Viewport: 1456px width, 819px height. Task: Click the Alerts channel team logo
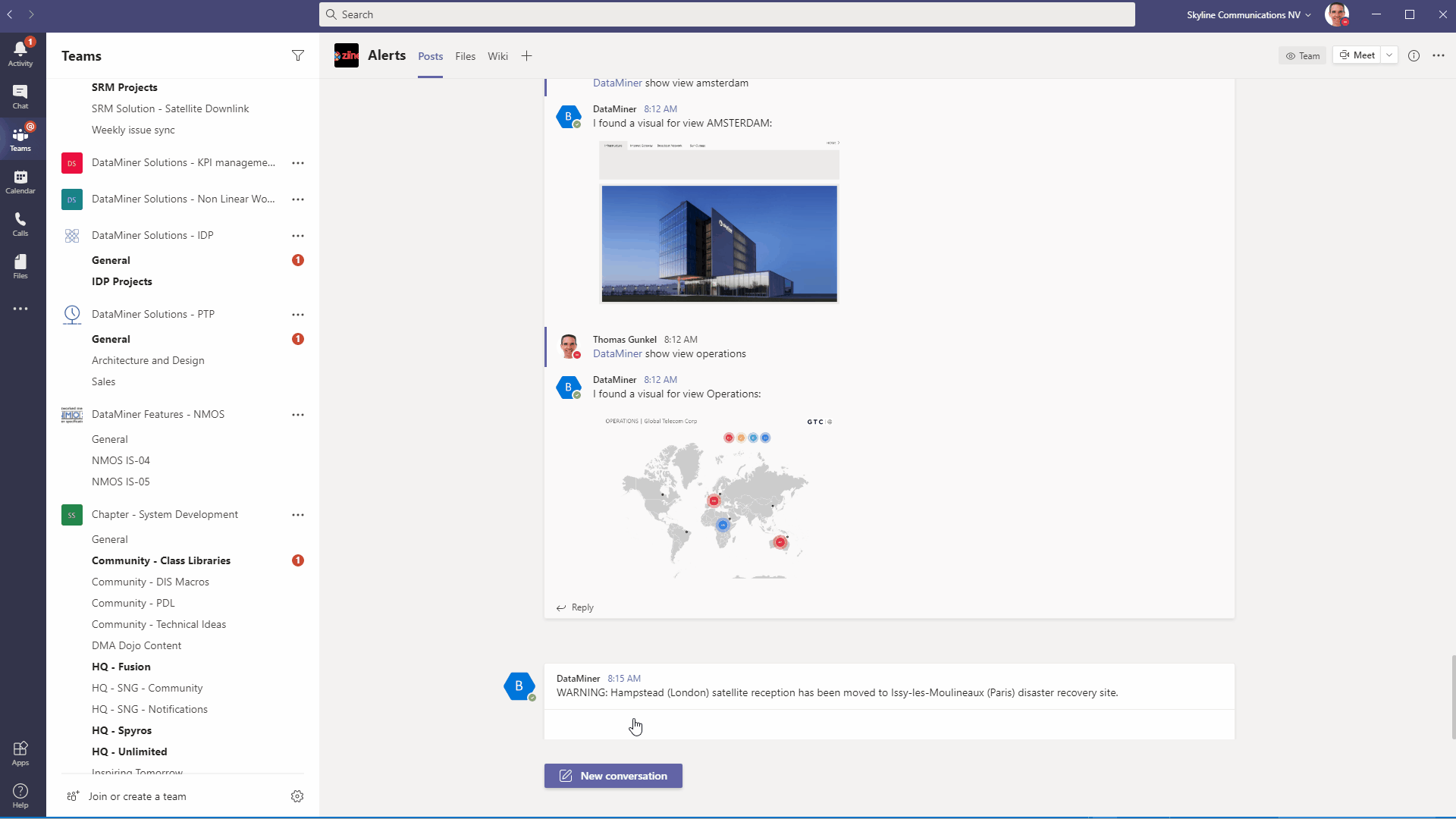pyautogui.click(x=347, y=55)
